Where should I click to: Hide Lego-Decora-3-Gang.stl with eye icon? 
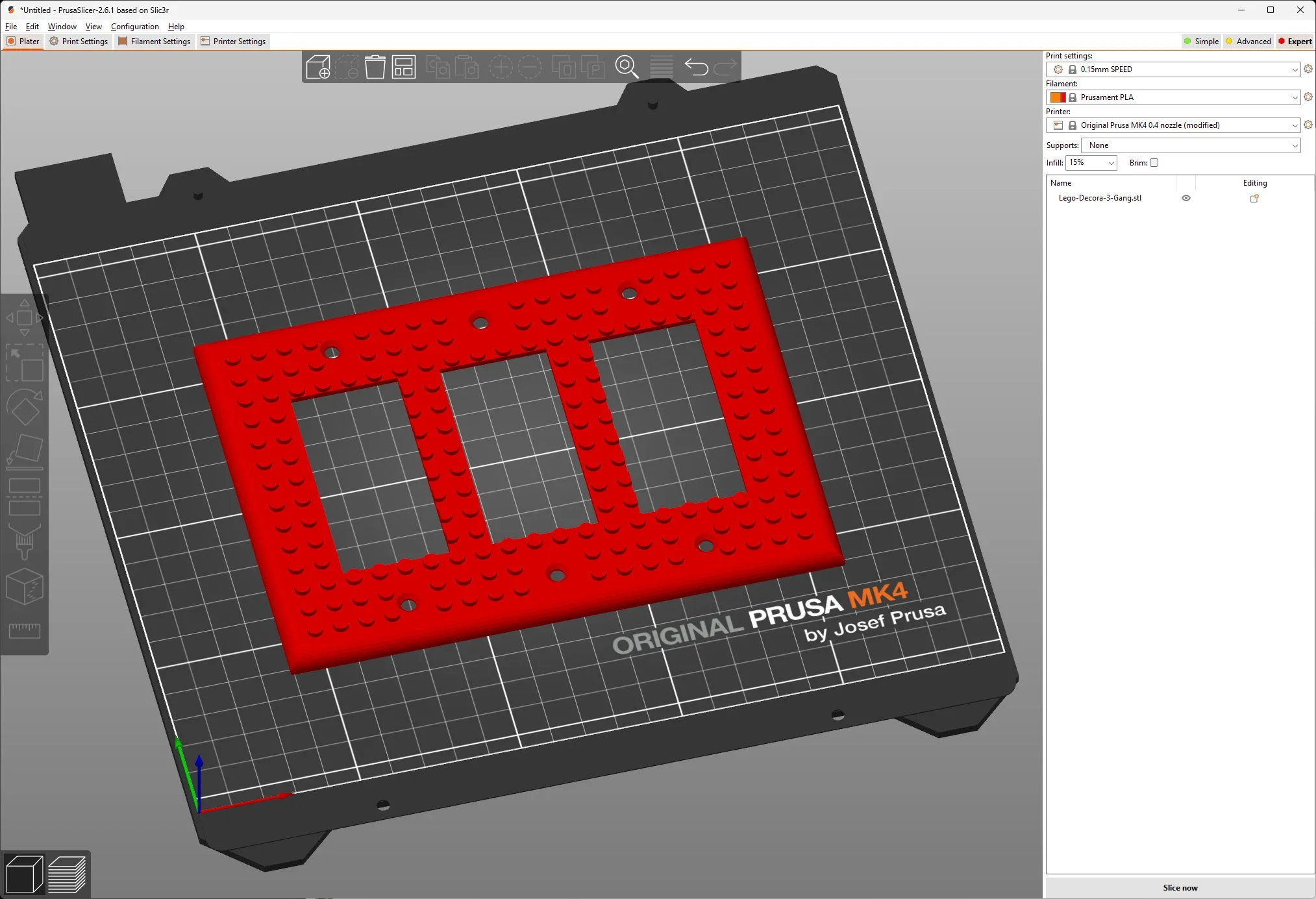1186,199
